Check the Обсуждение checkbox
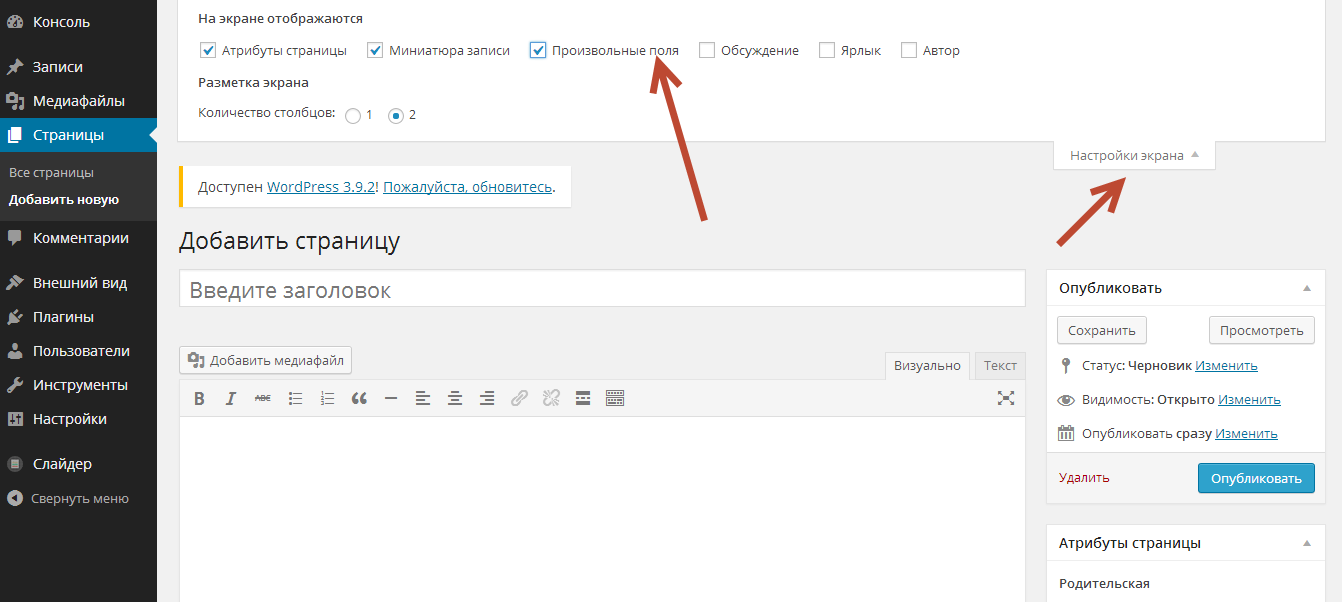Image resolution: width=1342 pixels, height=602 pixels. pyautogui.click(x=707, y=50)
